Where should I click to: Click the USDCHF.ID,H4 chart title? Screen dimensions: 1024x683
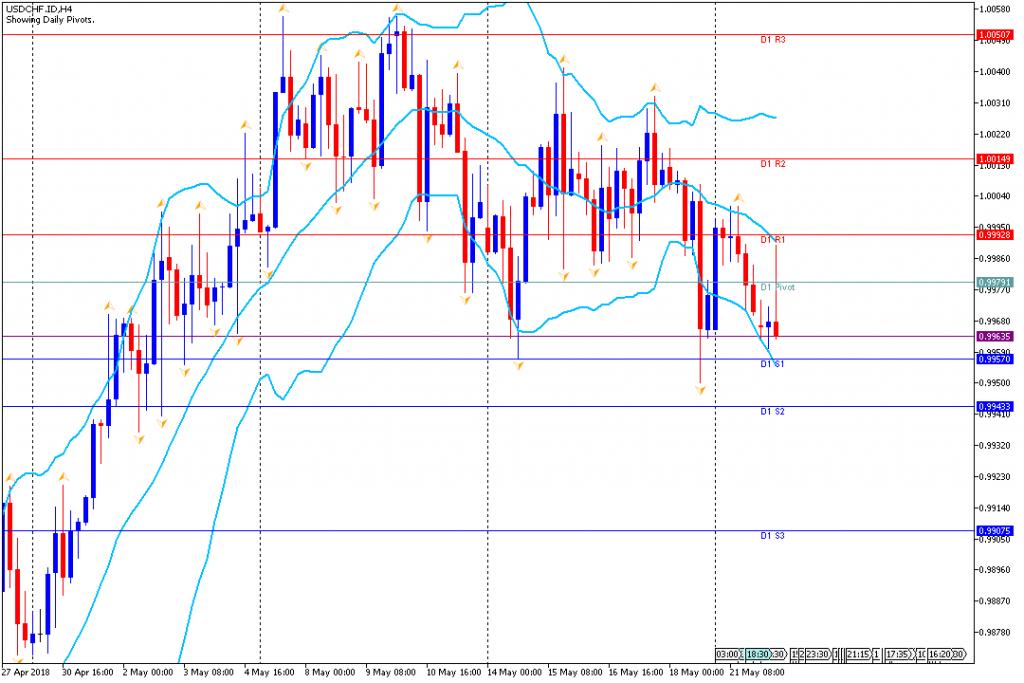36,8
